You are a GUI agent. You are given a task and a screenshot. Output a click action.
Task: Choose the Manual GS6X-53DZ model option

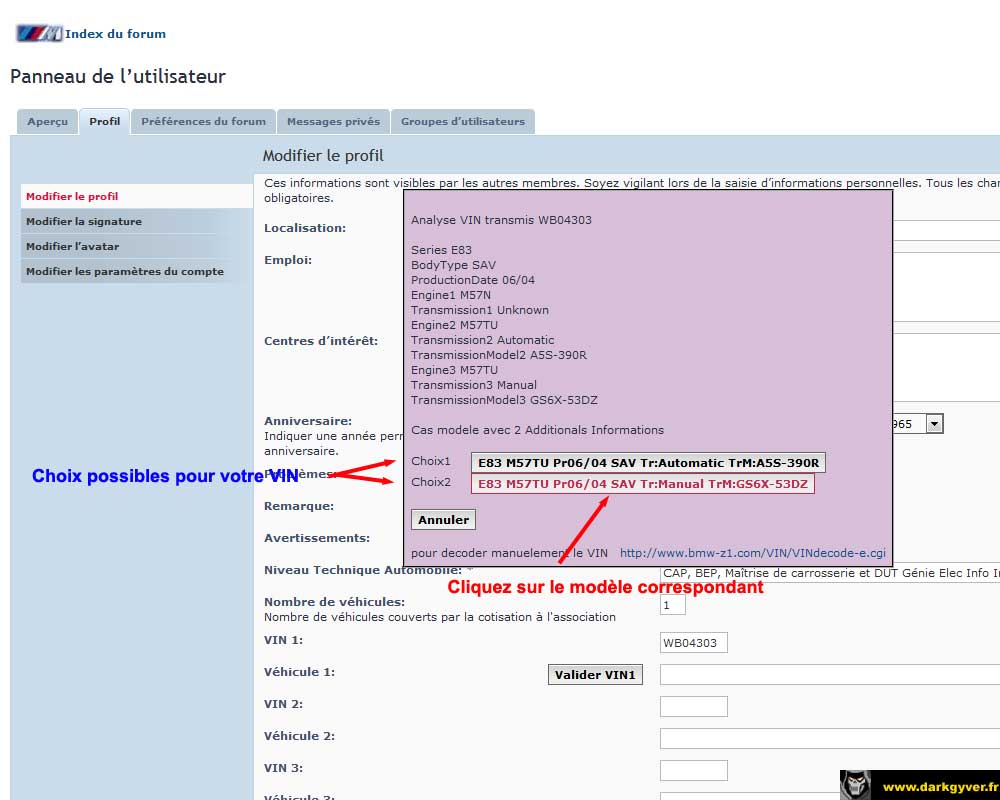[642, 484]
